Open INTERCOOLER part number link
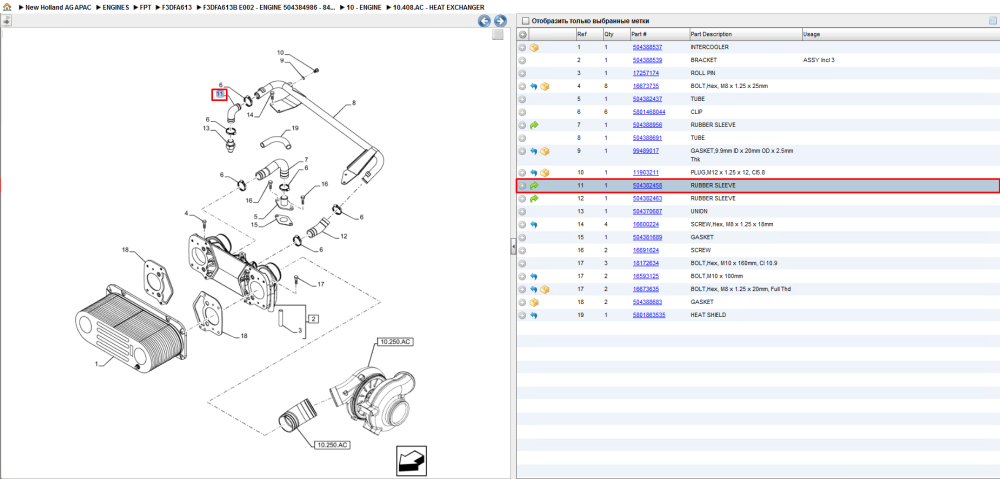The width and height of the screenshot is (1000, 479). (x=647, y=47)
